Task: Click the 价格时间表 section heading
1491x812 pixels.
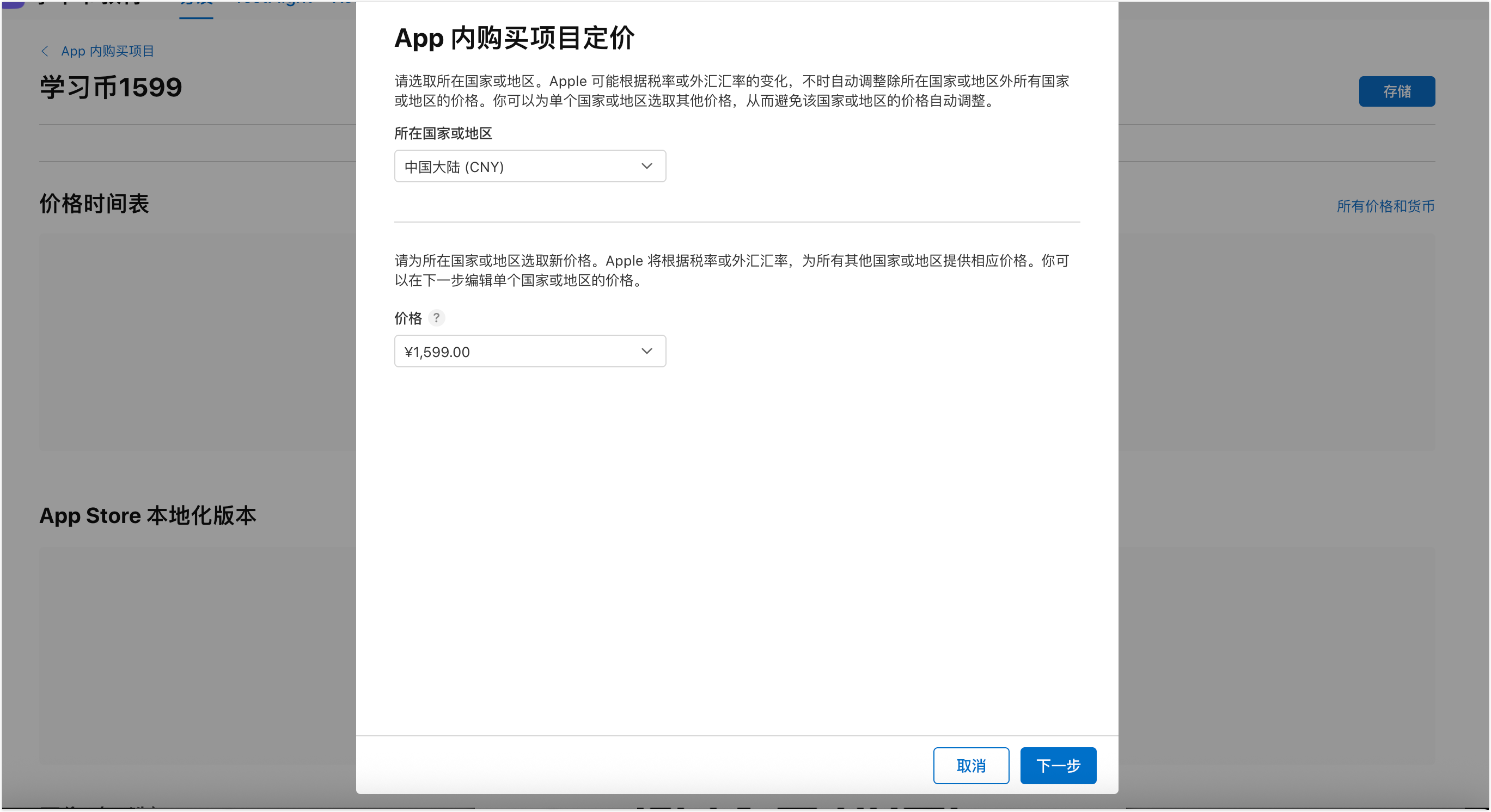Action: click(x=94, y=204)
